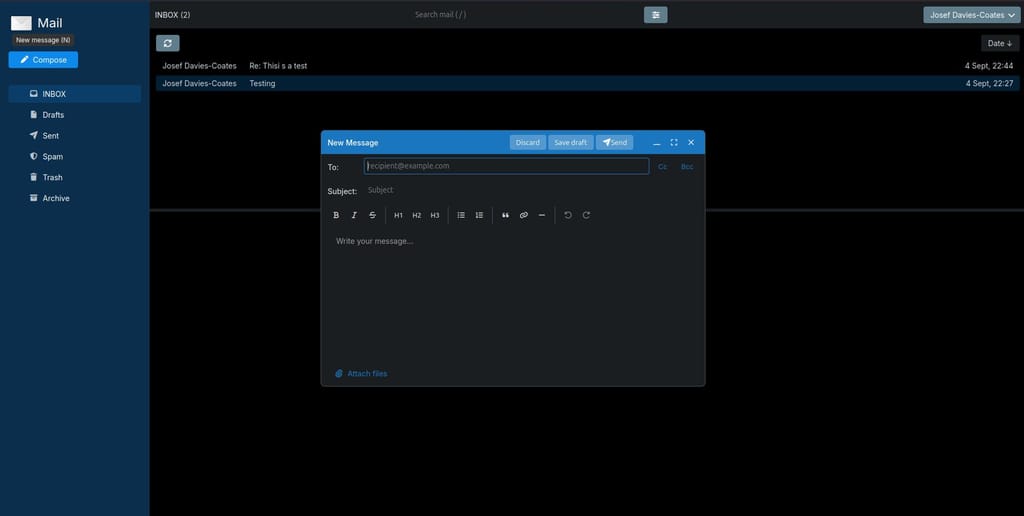This screenshot has height=516, width=1024.
Task: Save the message as draft
Action: click(x=571, y=142)
